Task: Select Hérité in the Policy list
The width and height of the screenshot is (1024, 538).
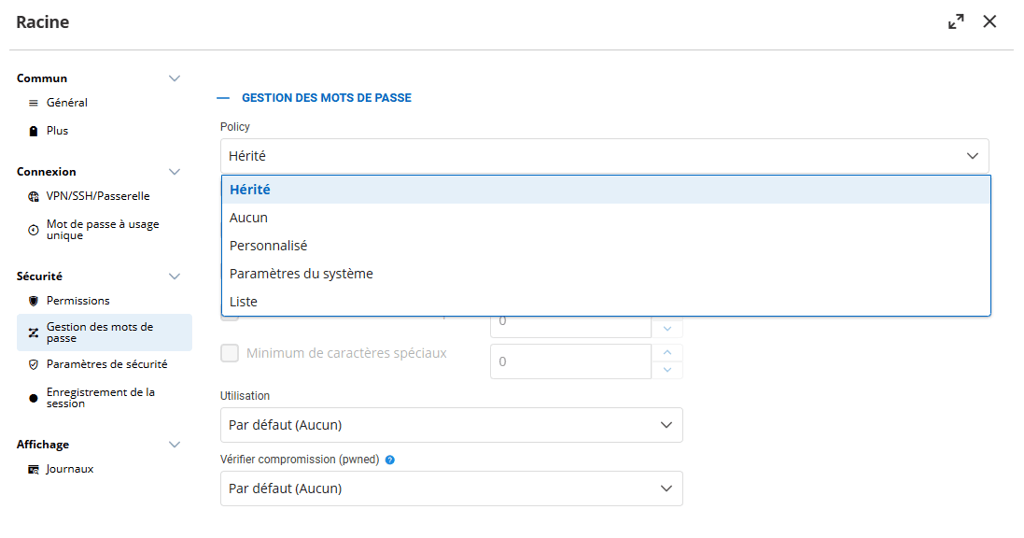Action: tap(606, 190)
